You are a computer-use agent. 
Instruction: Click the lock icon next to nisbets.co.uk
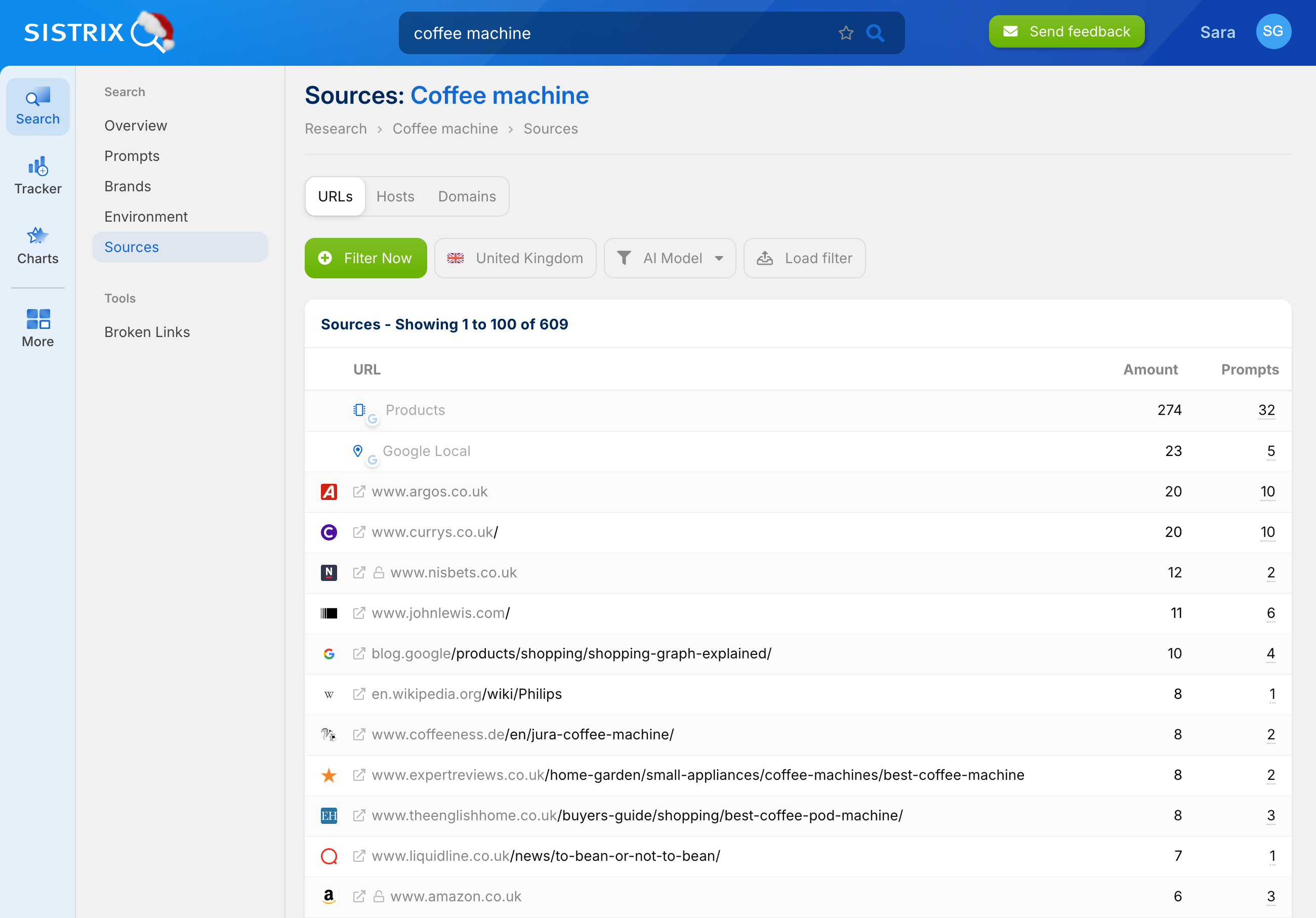379,572
